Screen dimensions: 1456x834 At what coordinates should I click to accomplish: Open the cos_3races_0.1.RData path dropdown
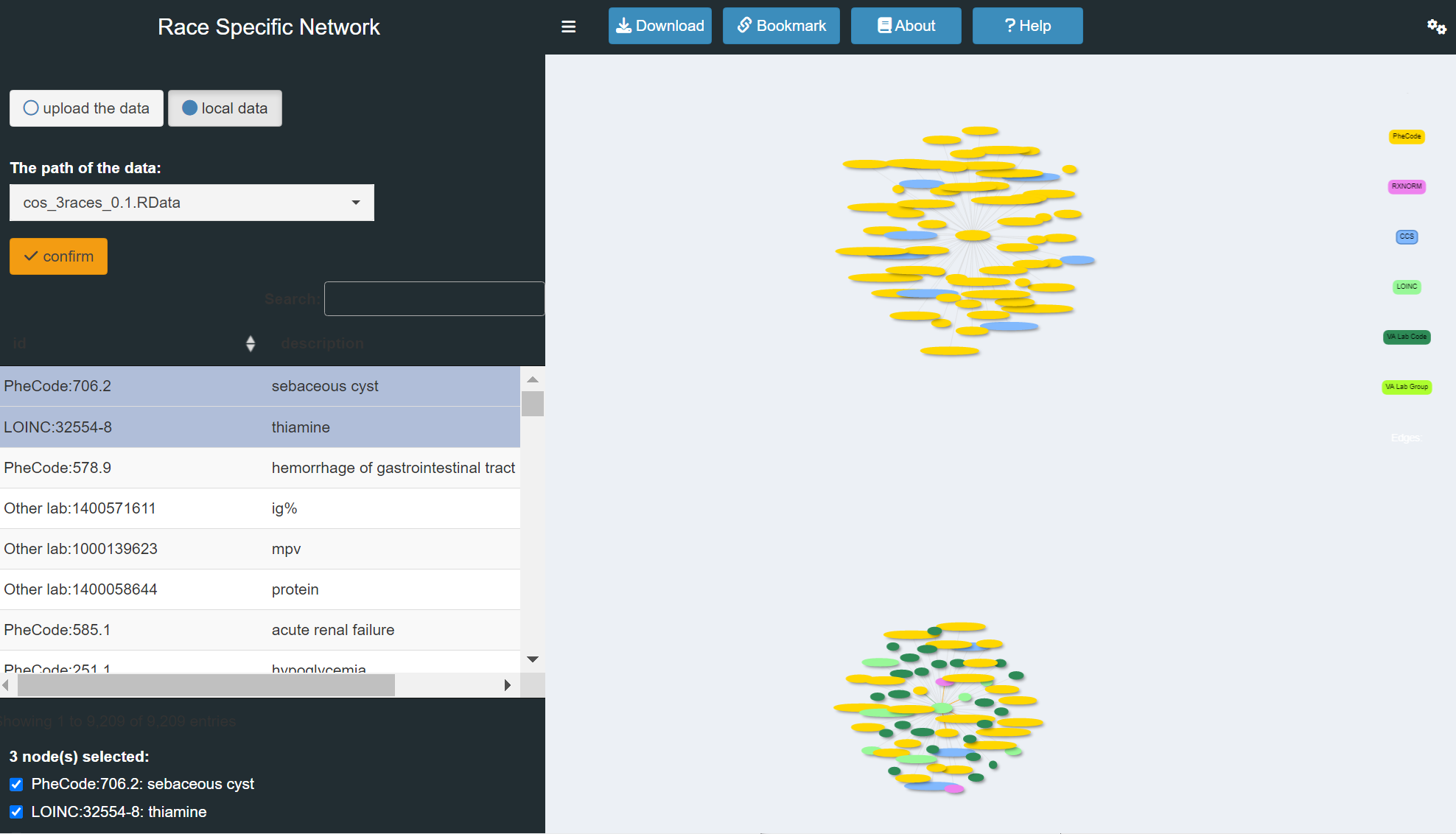[192, 203]
